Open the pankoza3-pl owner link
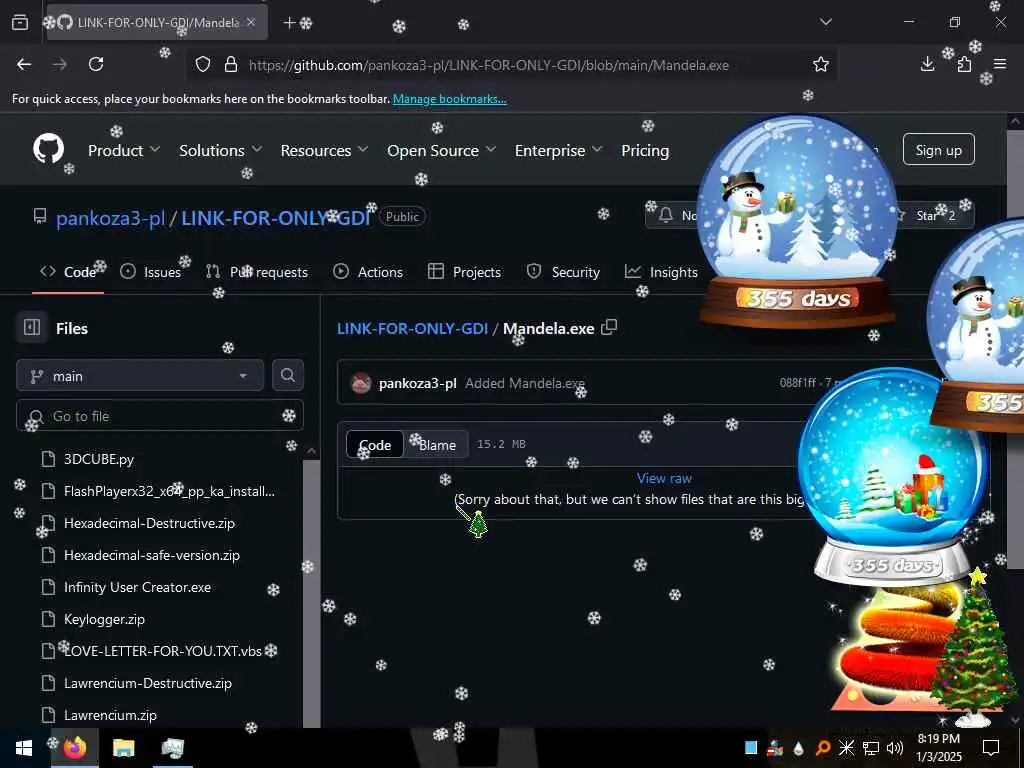 110,217
